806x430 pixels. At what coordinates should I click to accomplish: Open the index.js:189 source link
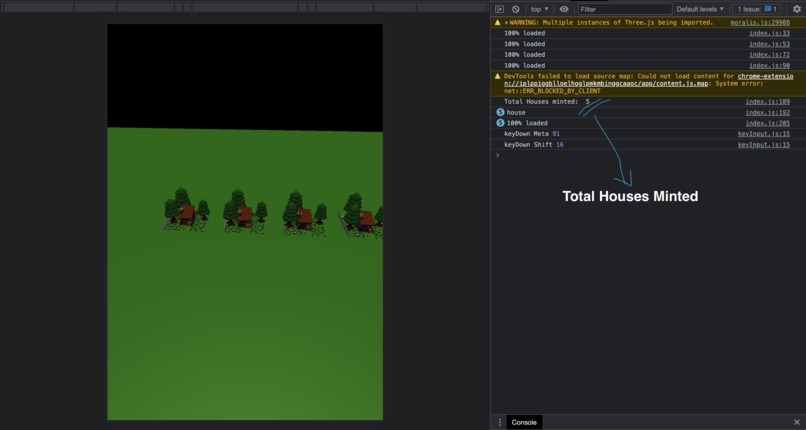pos(767,102)
